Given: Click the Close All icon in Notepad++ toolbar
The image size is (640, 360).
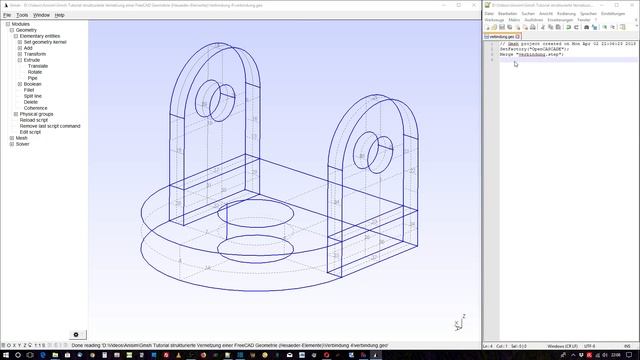Looking at the screenshot, I should tap(525, 27).
